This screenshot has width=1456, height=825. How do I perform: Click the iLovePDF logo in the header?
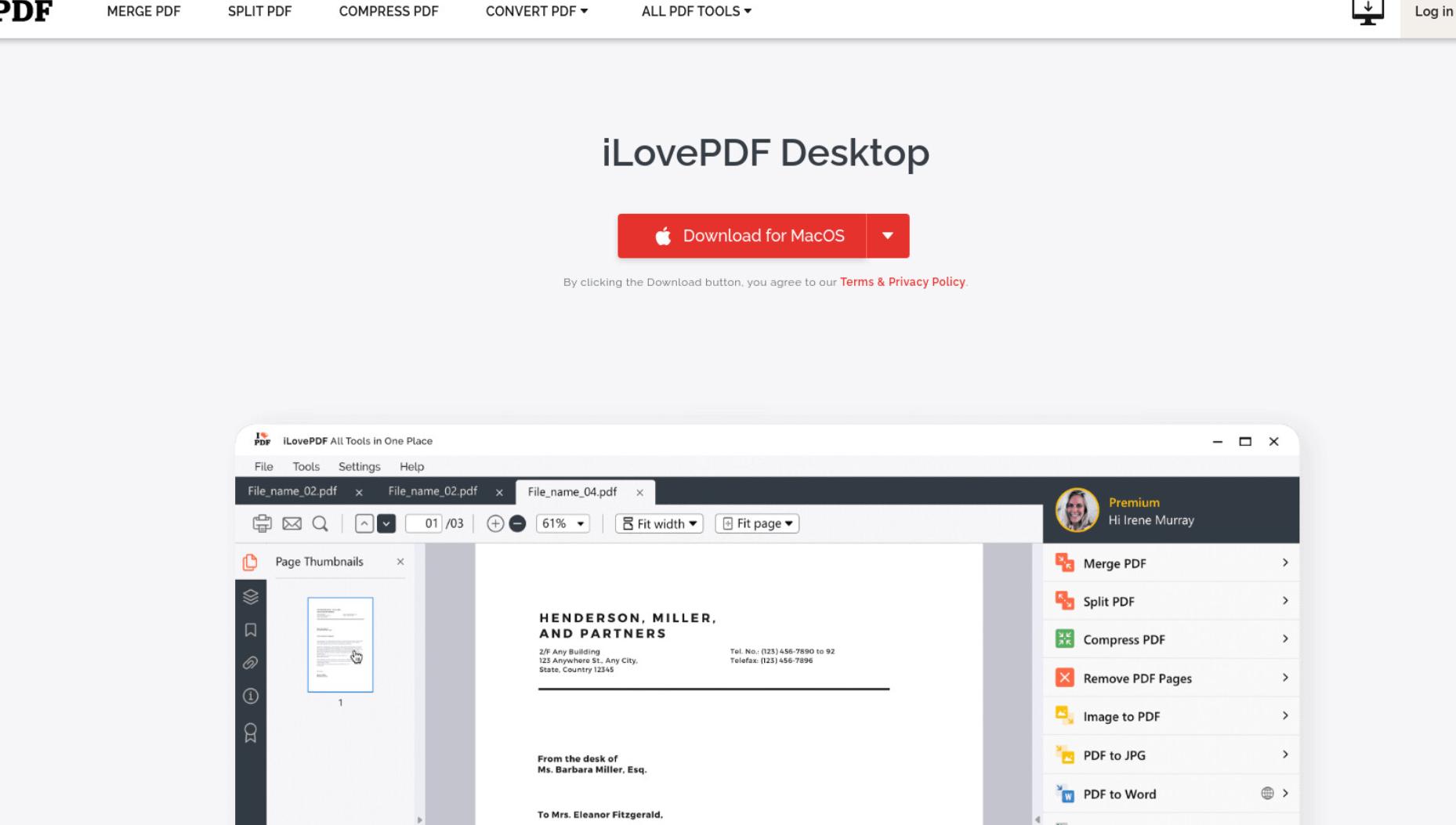[x=26, y=11]
